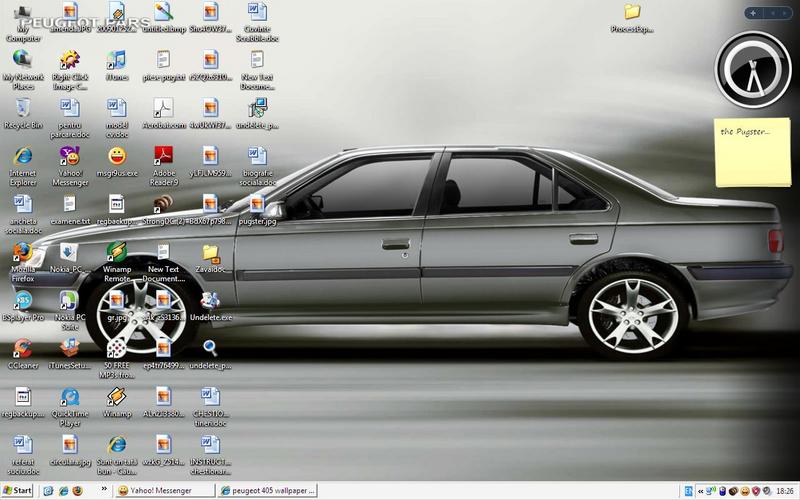
Task: Select the Zavaidoc folder icon
Action: tap(210, 258)
